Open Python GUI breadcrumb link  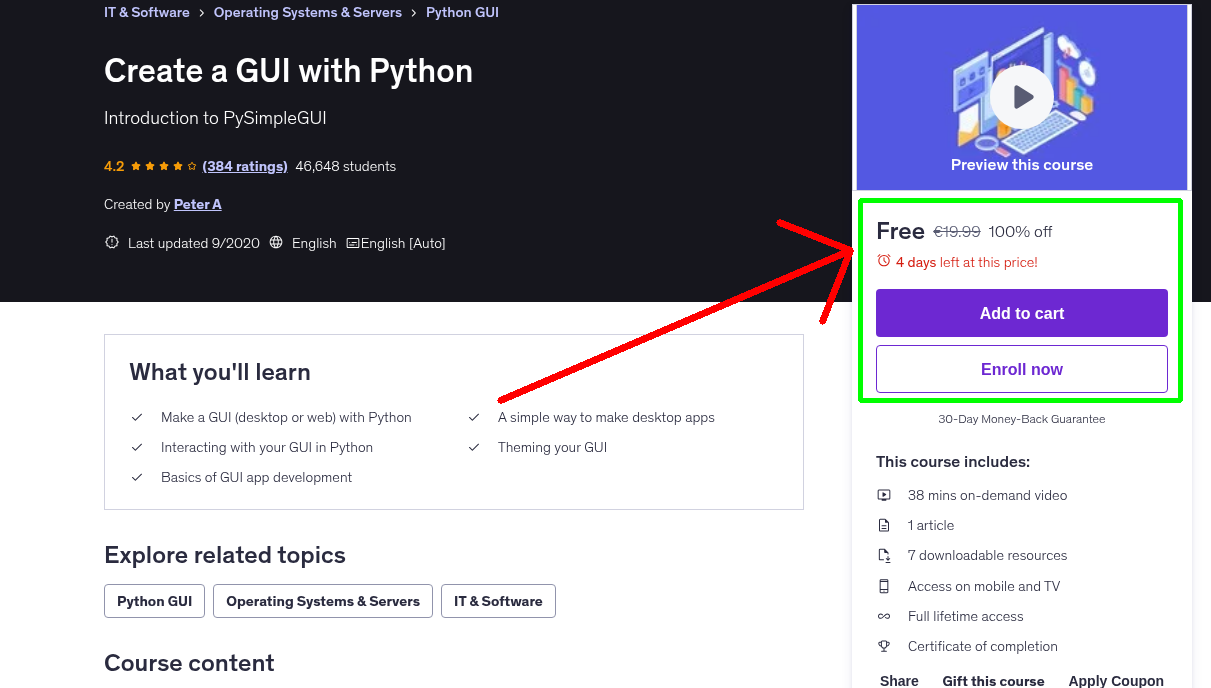coord(462,12)
